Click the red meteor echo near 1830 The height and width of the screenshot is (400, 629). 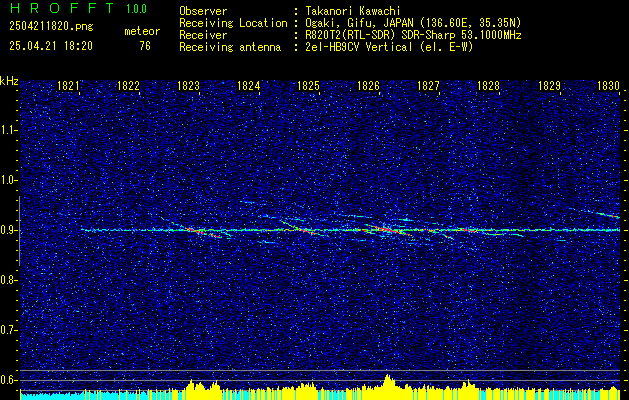tap(610, 215)
